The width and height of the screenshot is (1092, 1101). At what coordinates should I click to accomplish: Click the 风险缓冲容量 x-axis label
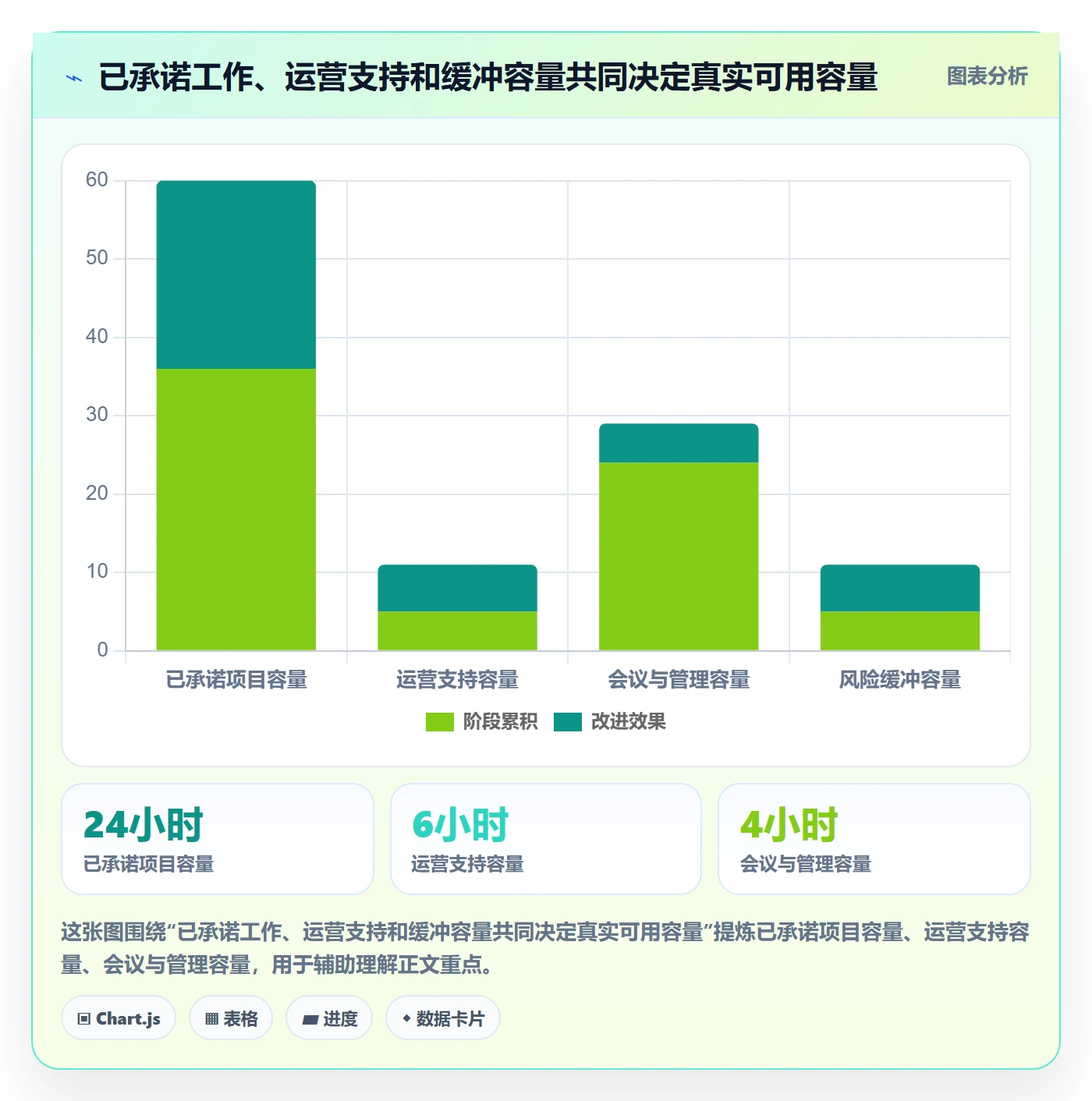[900, 680]
